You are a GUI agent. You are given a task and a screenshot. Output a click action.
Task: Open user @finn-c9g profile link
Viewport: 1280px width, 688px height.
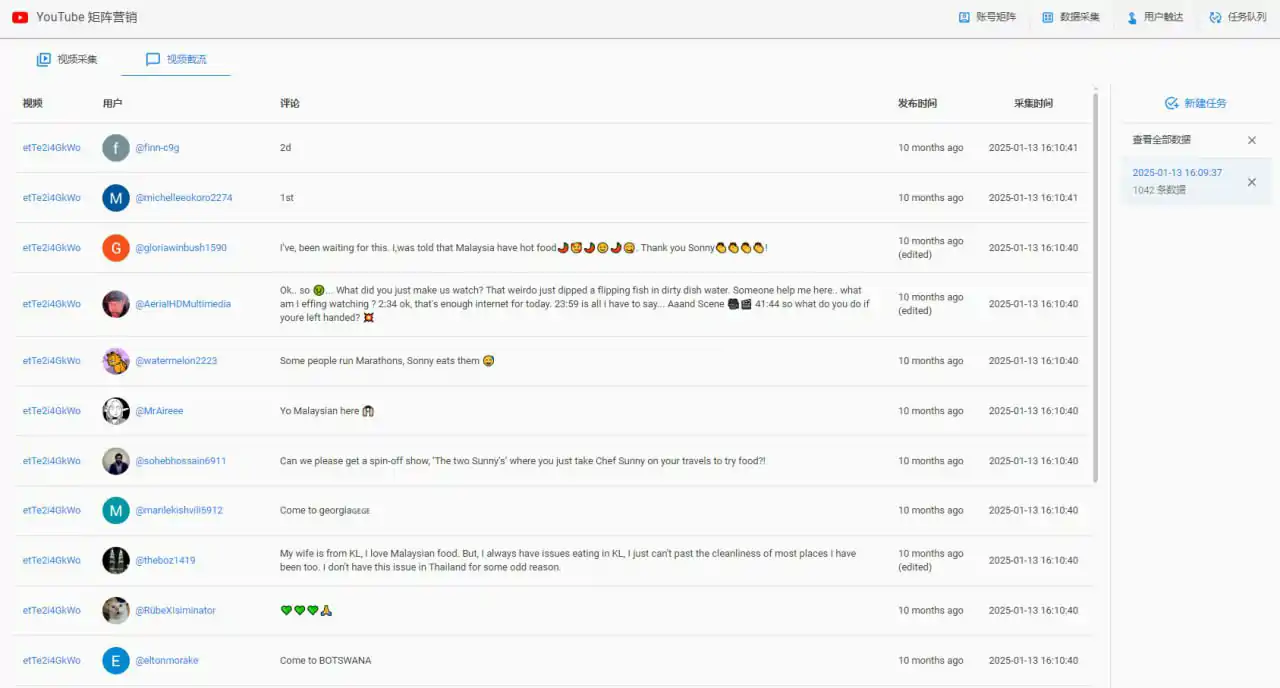(157, 148)
